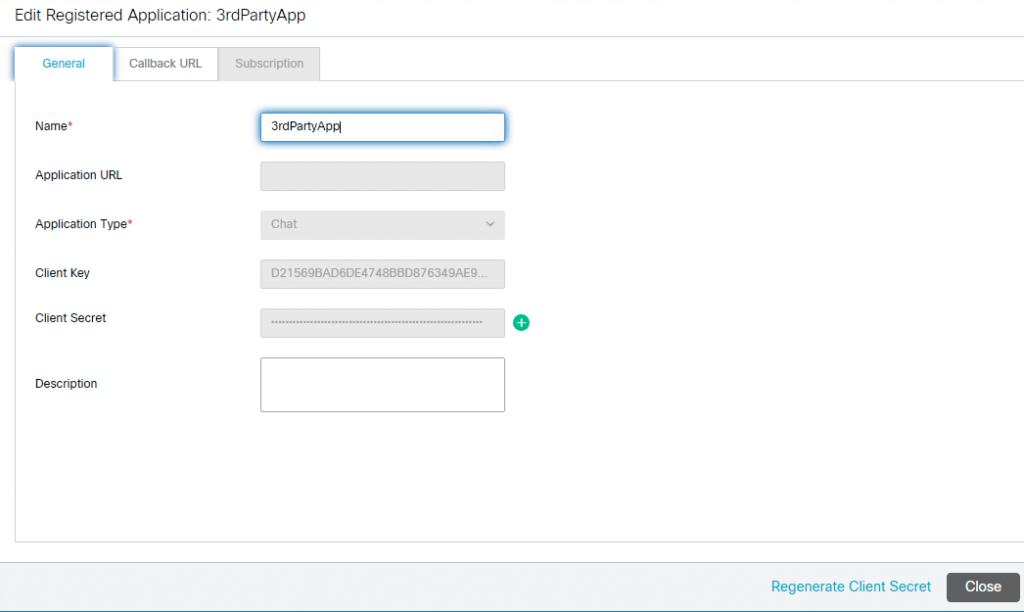Click the Client Key field
Viewport: 1024px width, 612px height.
tap(382, 273)
